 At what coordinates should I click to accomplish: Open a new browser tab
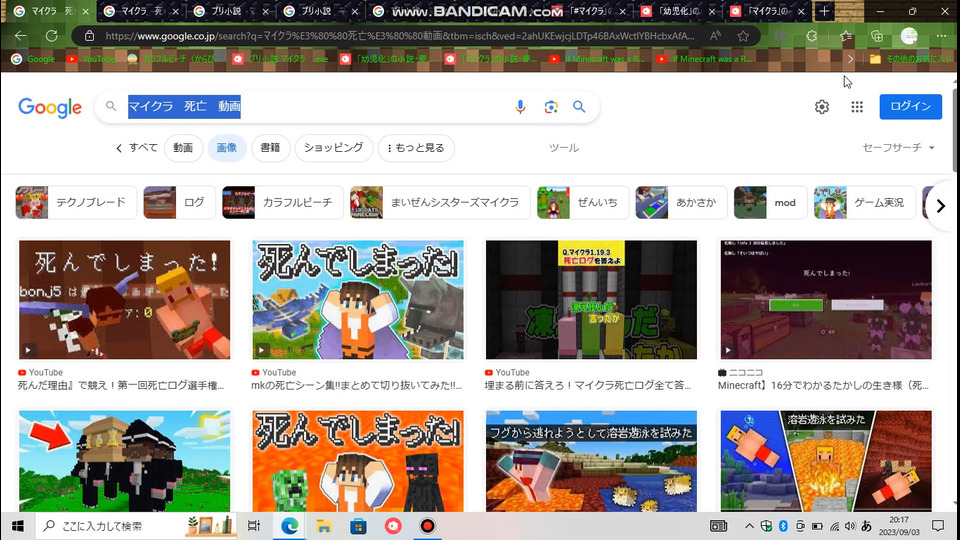[x=824, y=11]
